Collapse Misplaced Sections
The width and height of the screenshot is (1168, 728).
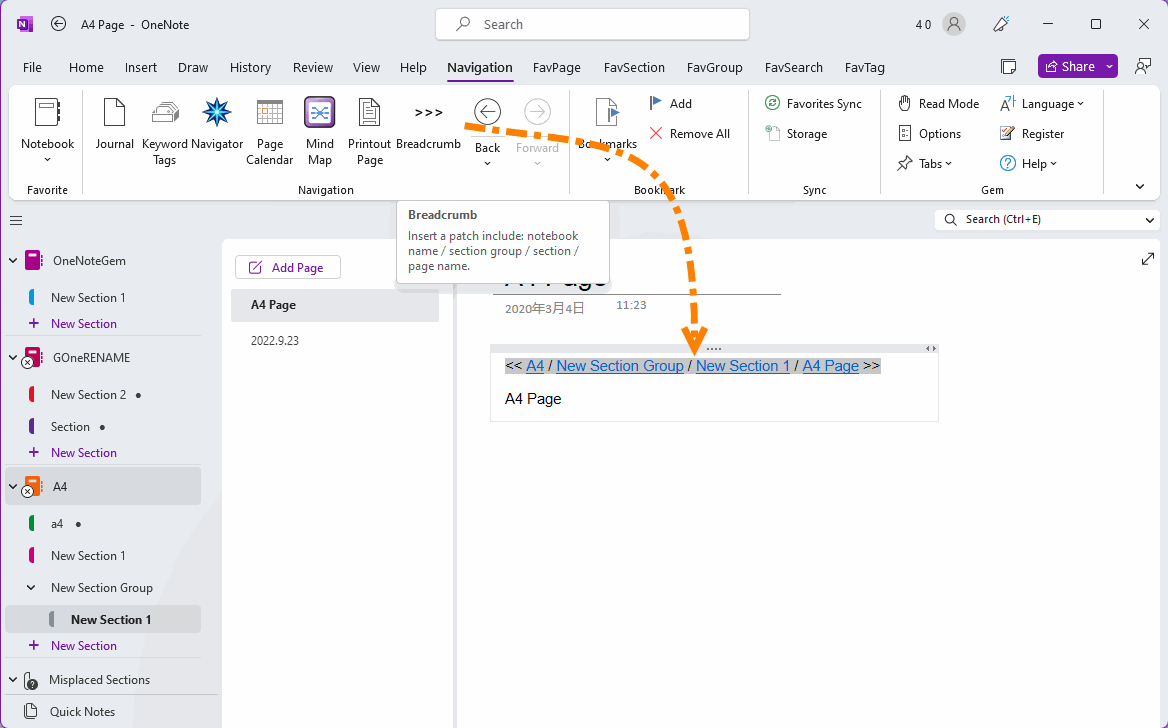[13, 680]
